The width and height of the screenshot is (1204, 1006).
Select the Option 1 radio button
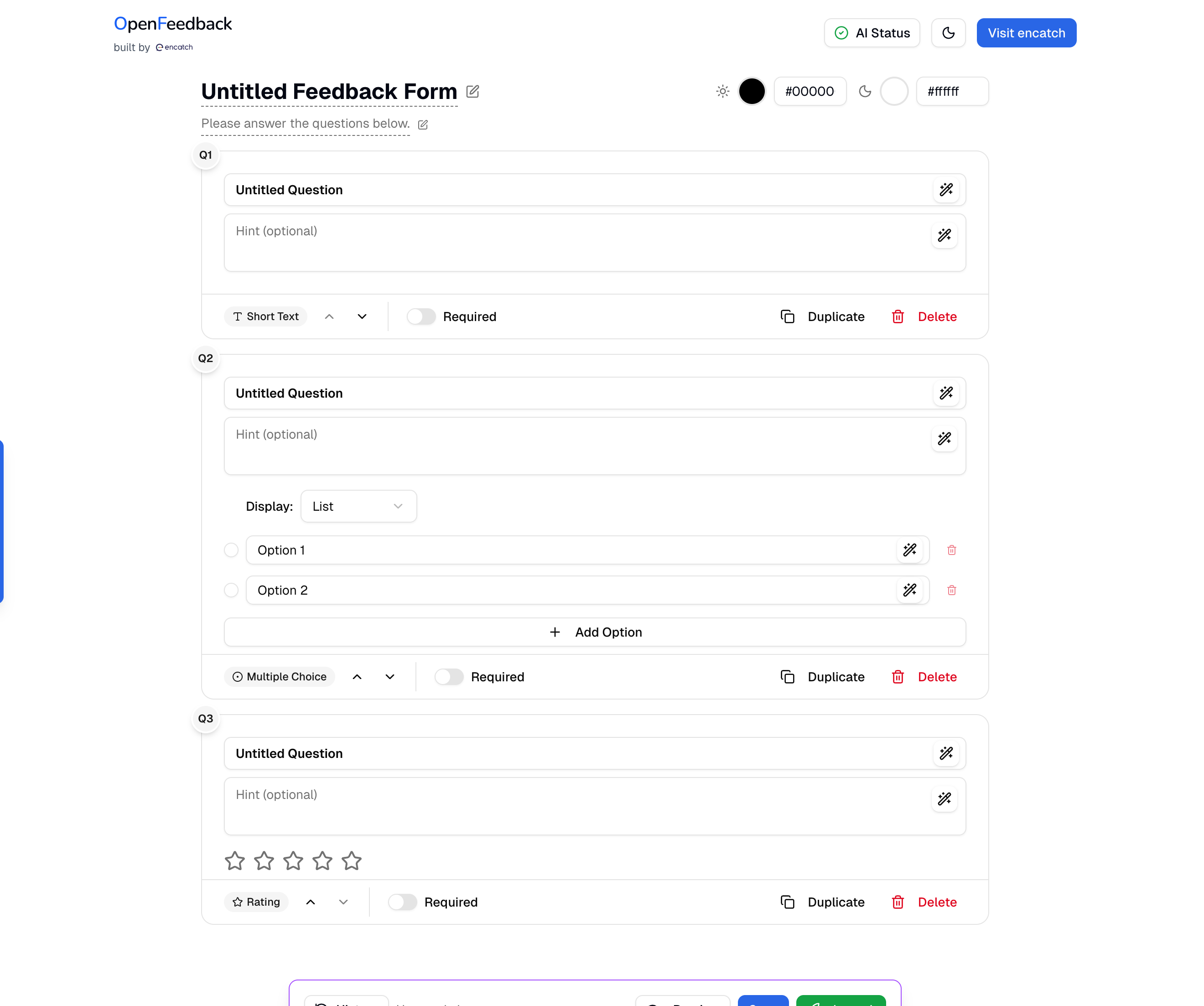[231, 550]
